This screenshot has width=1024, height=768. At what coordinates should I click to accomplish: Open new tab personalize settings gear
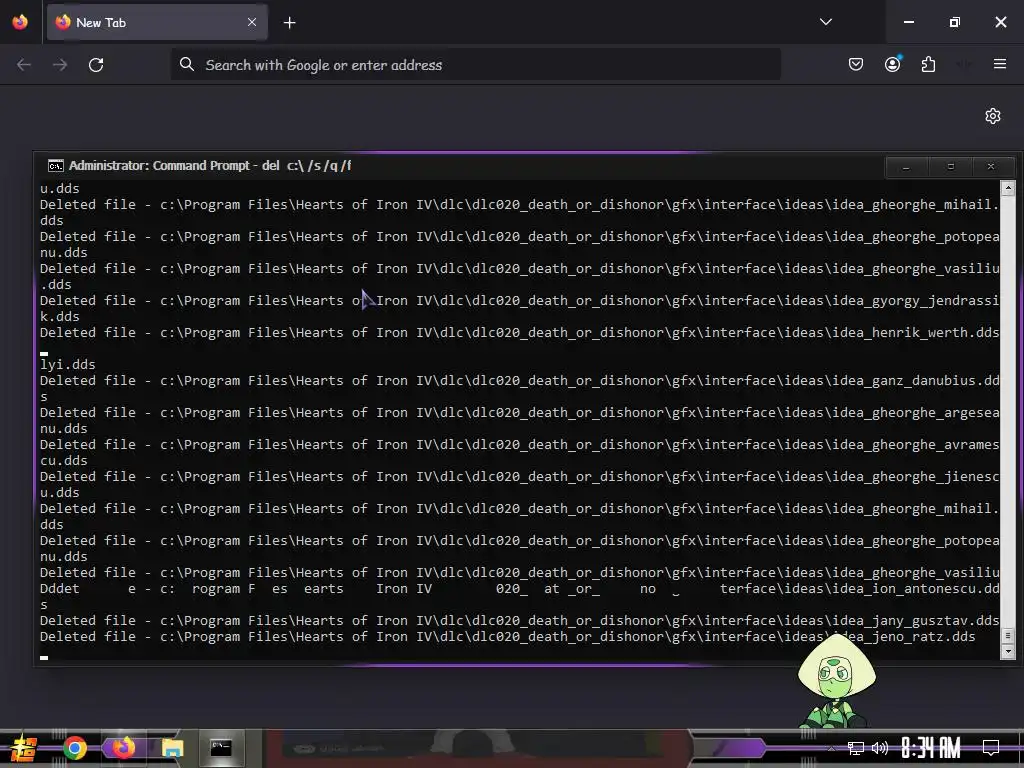[993, 116]
